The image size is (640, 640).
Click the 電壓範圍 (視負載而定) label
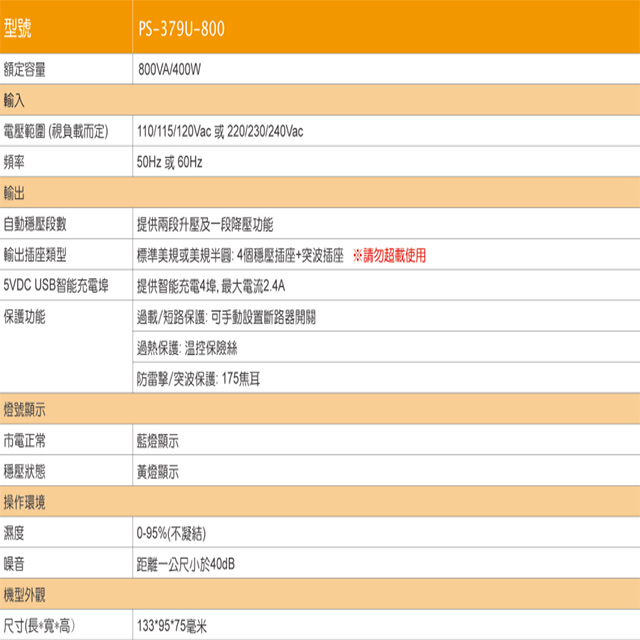[56, 131]
